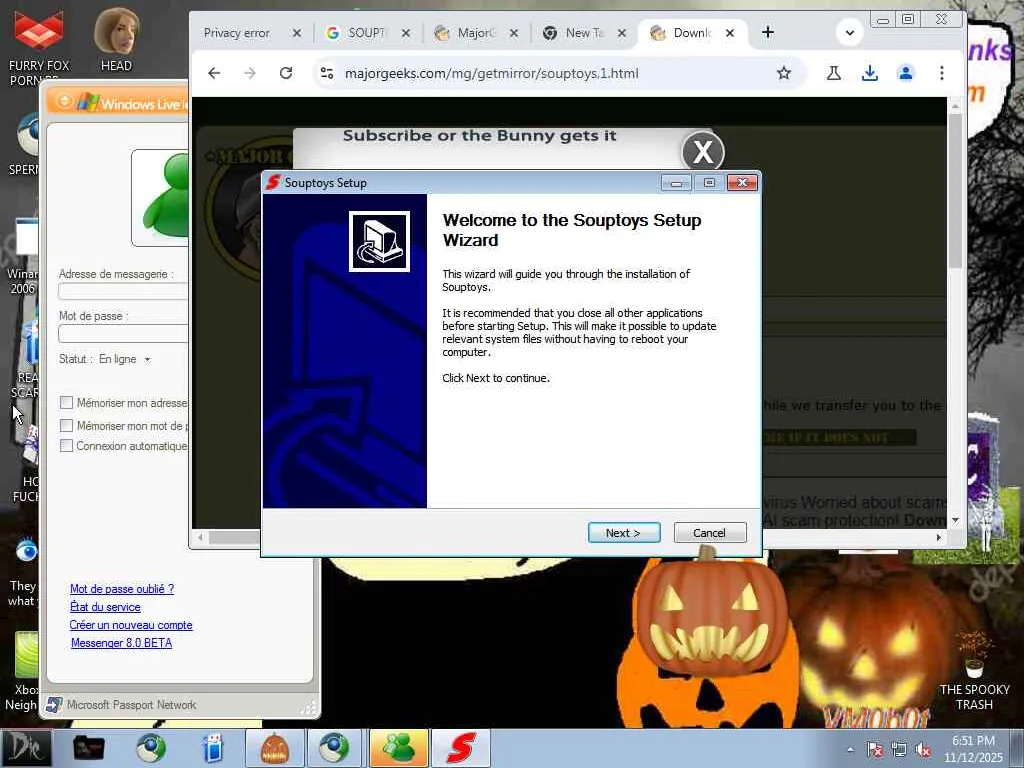The image size is (1024, 768).
Task: Click Microsoft Passport Network icon
Action: (x=54, y=705)
